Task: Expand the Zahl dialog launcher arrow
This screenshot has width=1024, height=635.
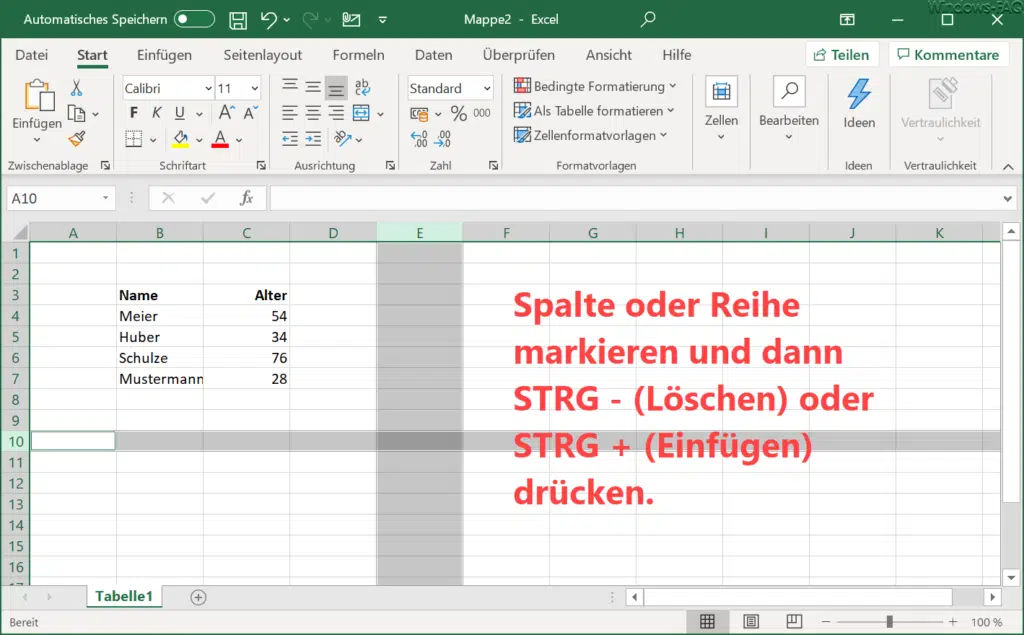Action: click(x=494, y=164)
